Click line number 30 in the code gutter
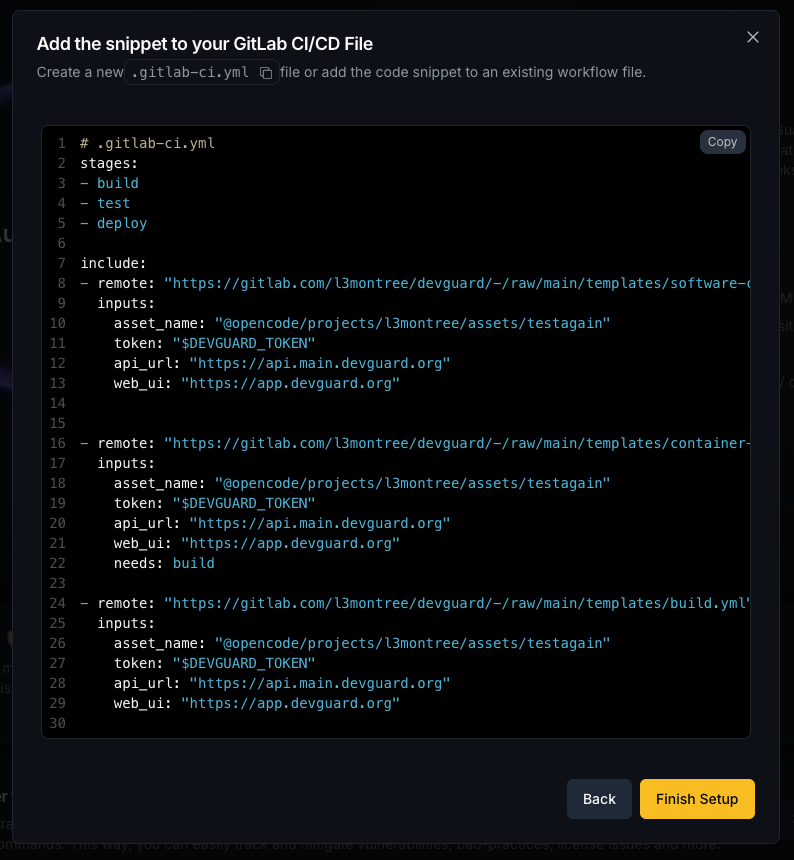This screenshot has width=794, height=860. coord(58,723)
